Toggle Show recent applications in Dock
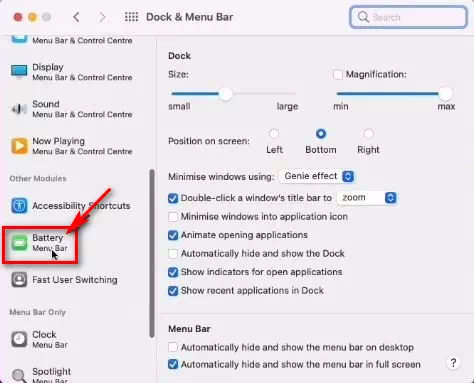474x383 pixels. click(173, 291)
